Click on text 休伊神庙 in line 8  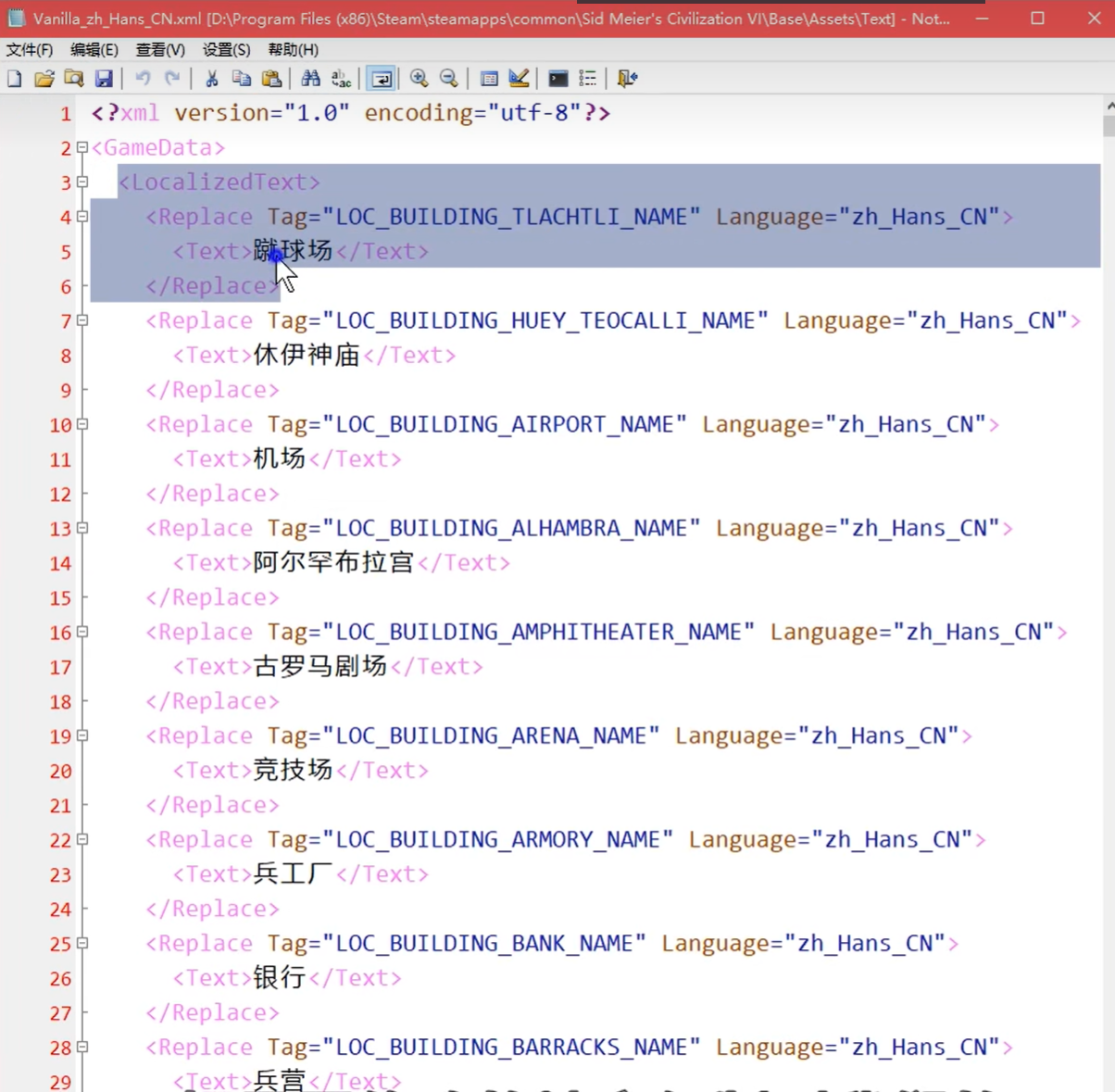click(x=307, y=355)
